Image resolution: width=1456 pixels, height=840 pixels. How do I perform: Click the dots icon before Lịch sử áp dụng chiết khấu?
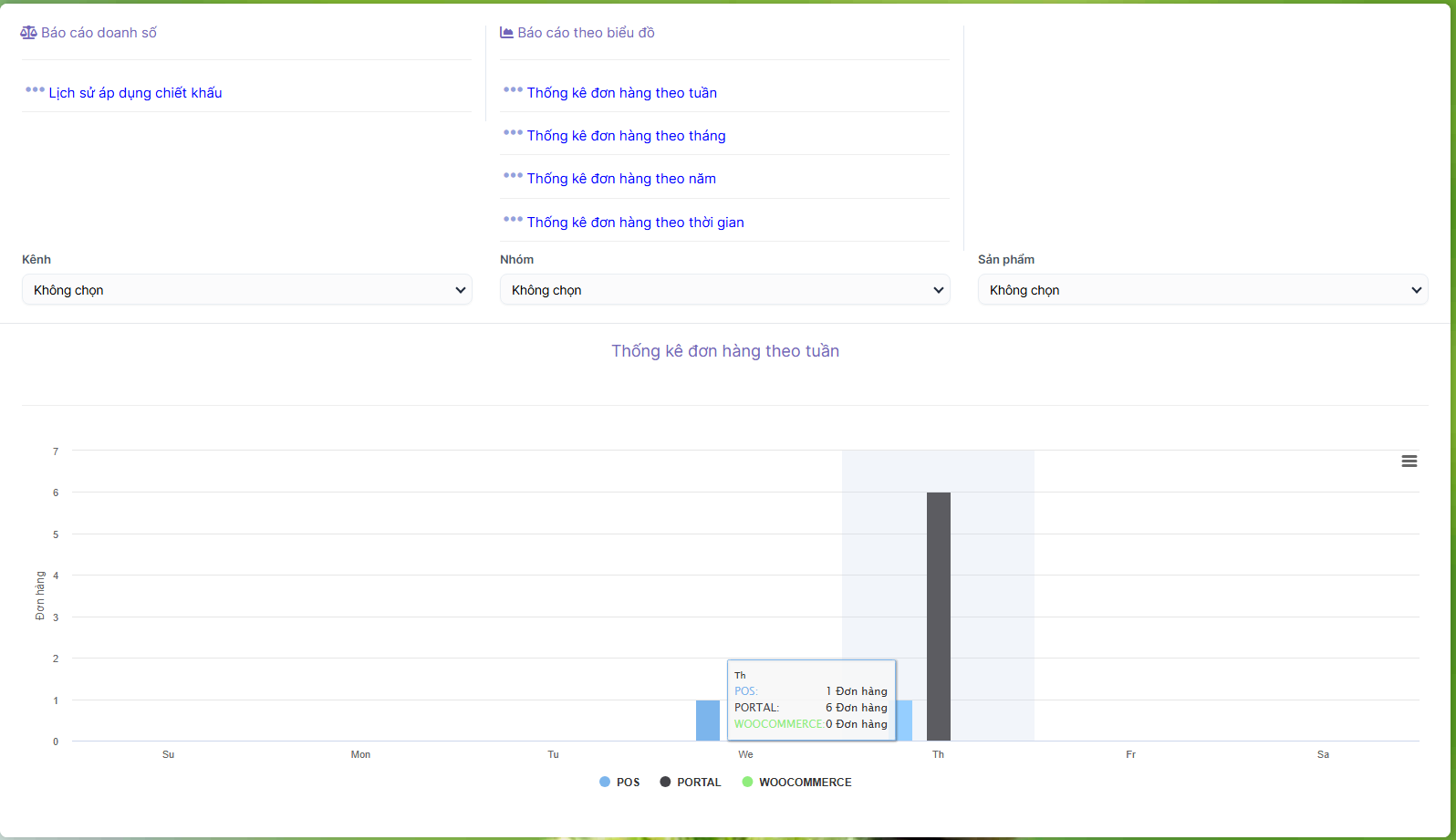[35, 90]
